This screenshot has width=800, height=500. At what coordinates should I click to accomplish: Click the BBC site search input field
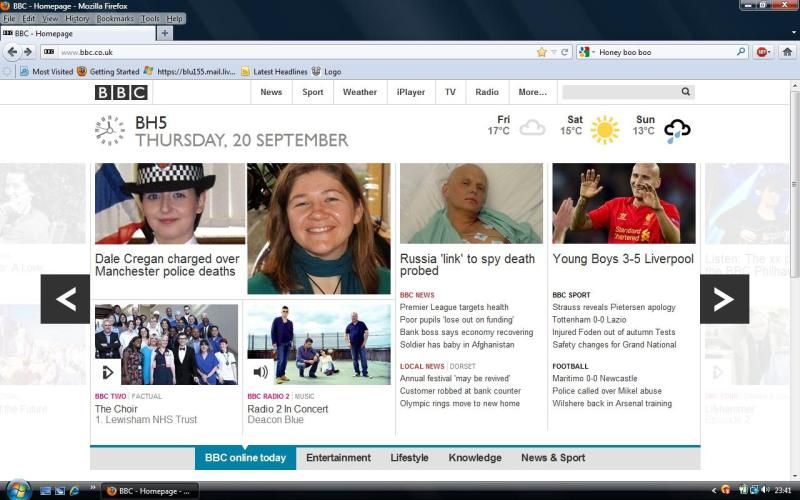point(620,92)
